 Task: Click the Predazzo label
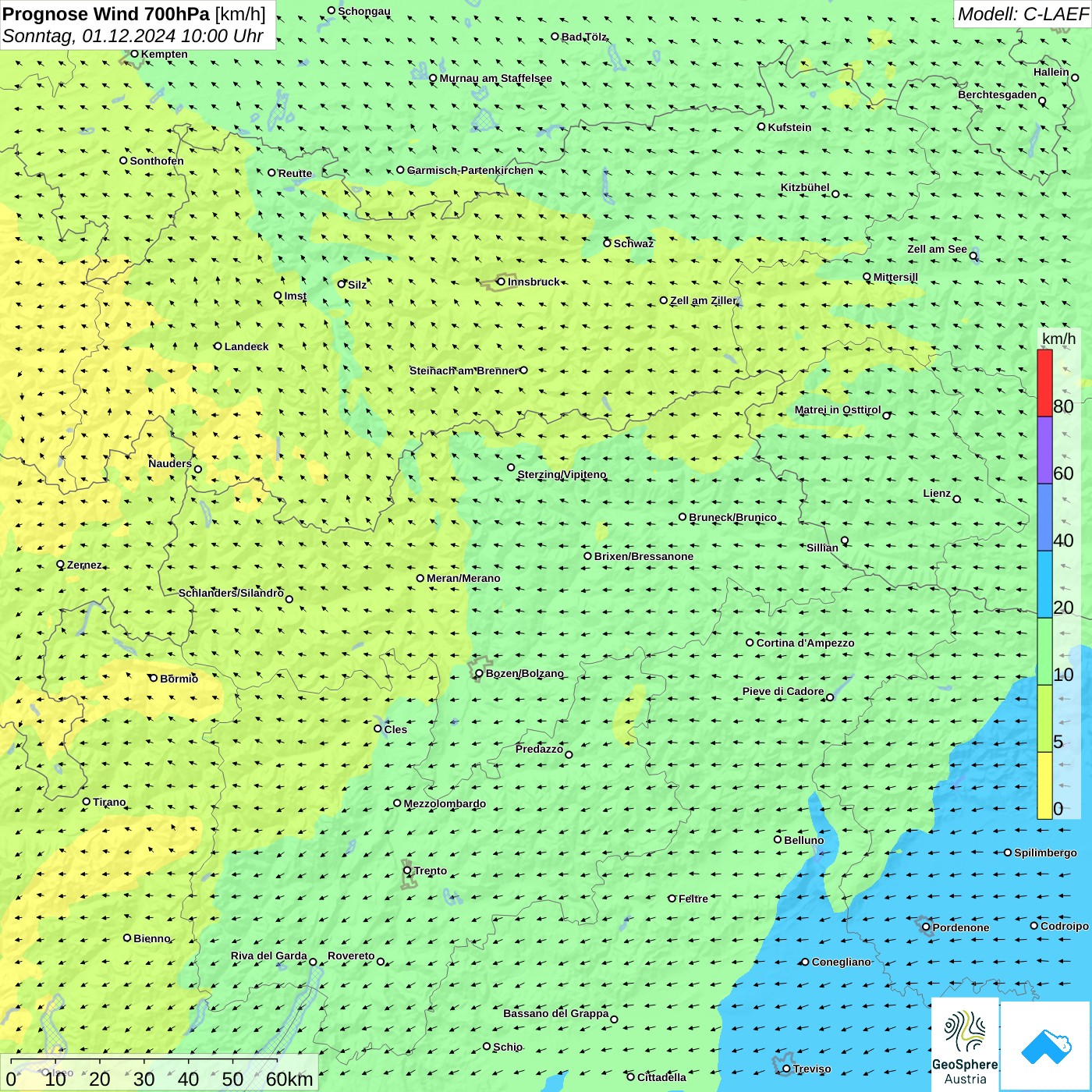[x=539, y=749]
